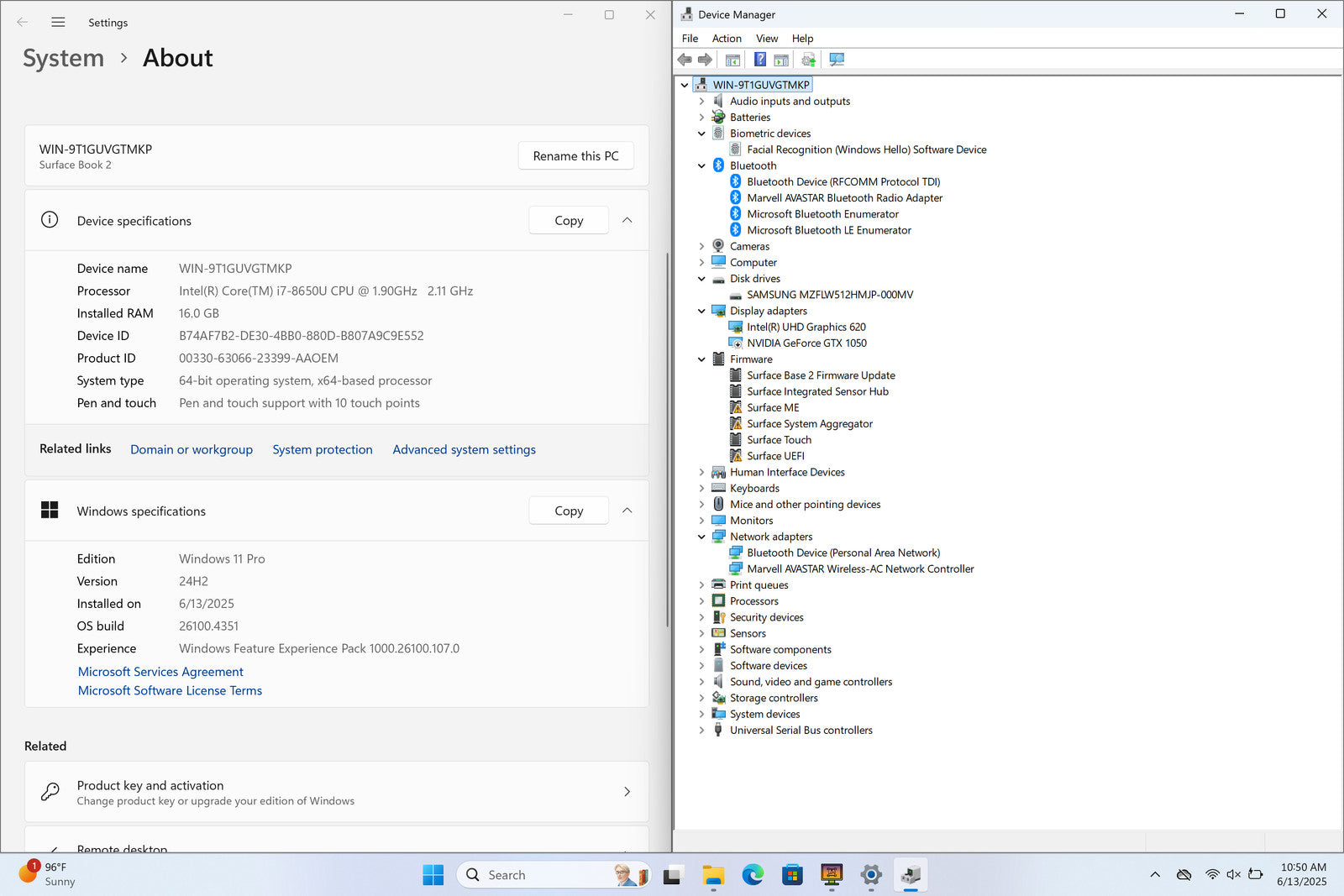The height and width of the screenshot is (896, 1344).
Task: Open the View menu in Device Manager
Action: pos(766,39)
